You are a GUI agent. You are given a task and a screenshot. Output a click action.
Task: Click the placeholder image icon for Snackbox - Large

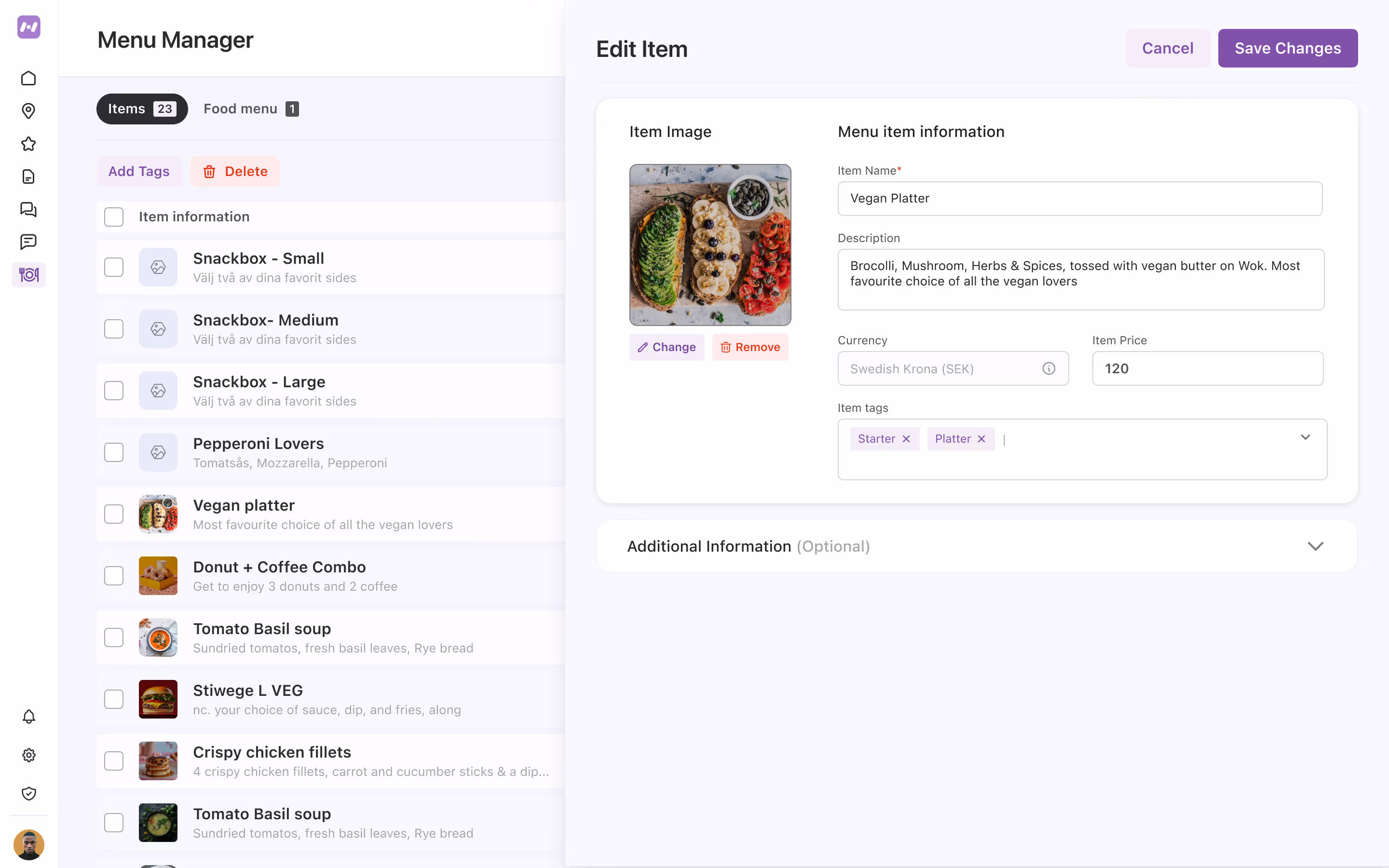(158, 391)
